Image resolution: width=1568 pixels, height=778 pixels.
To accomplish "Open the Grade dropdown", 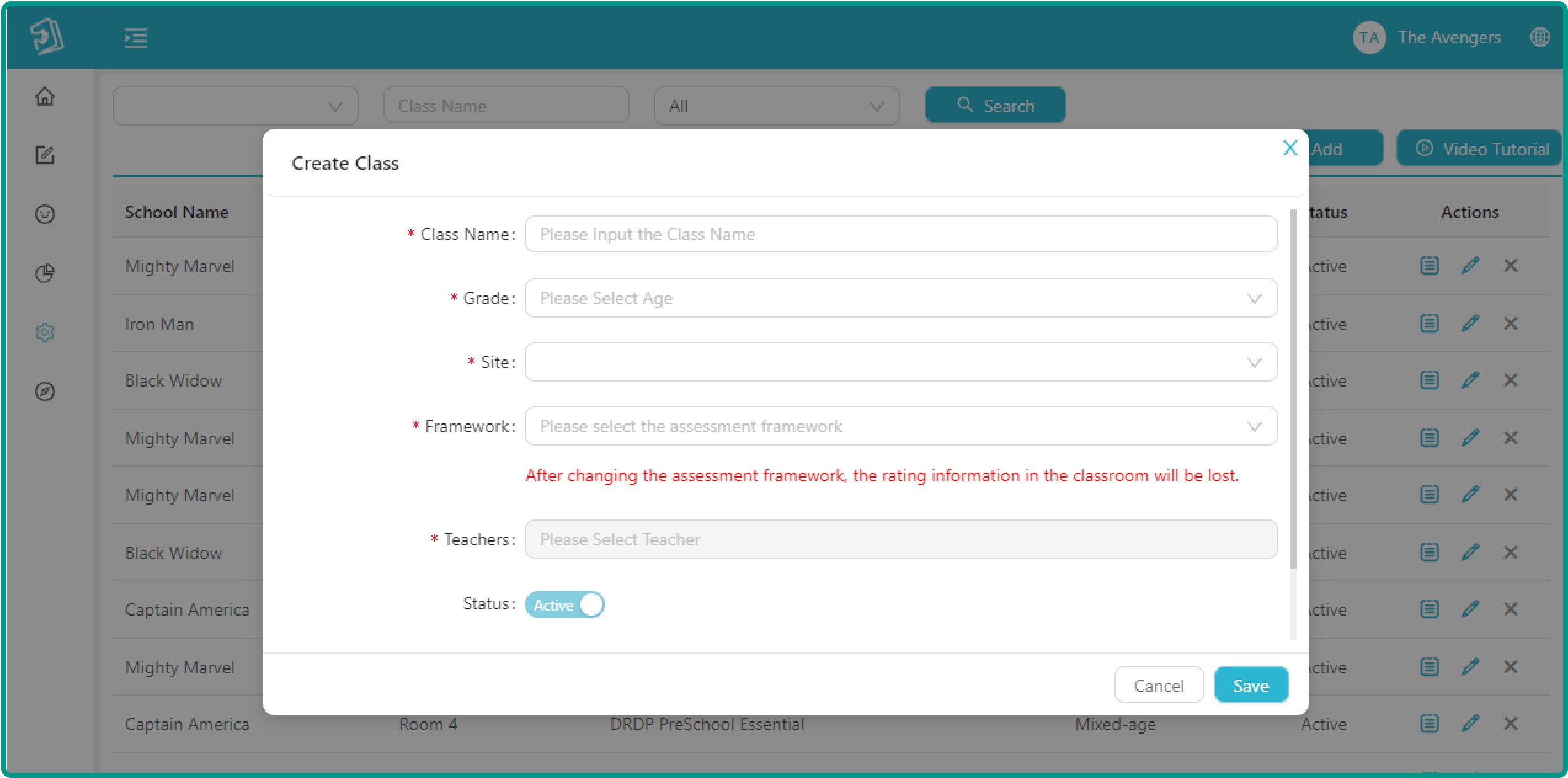I will 901,299.
